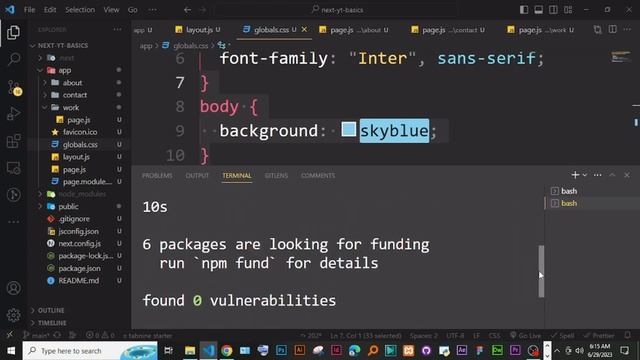This screenshot has width=640, height=360.
Task: Open the Run and Debug view
Action: click(x=13, y=113)
